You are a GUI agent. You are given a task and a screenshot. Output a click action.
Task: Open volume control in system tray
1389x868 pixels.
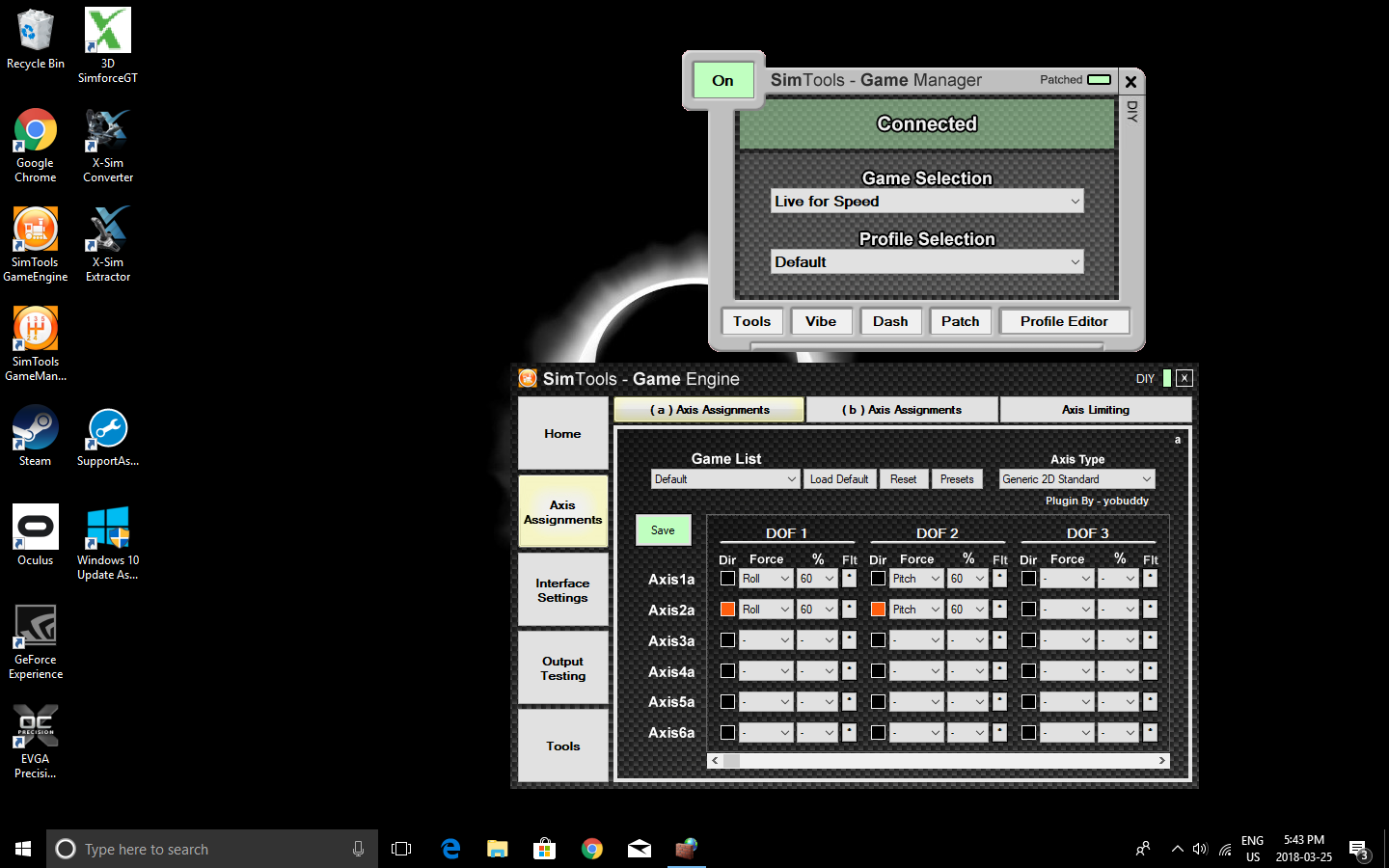coord(1200,849)
